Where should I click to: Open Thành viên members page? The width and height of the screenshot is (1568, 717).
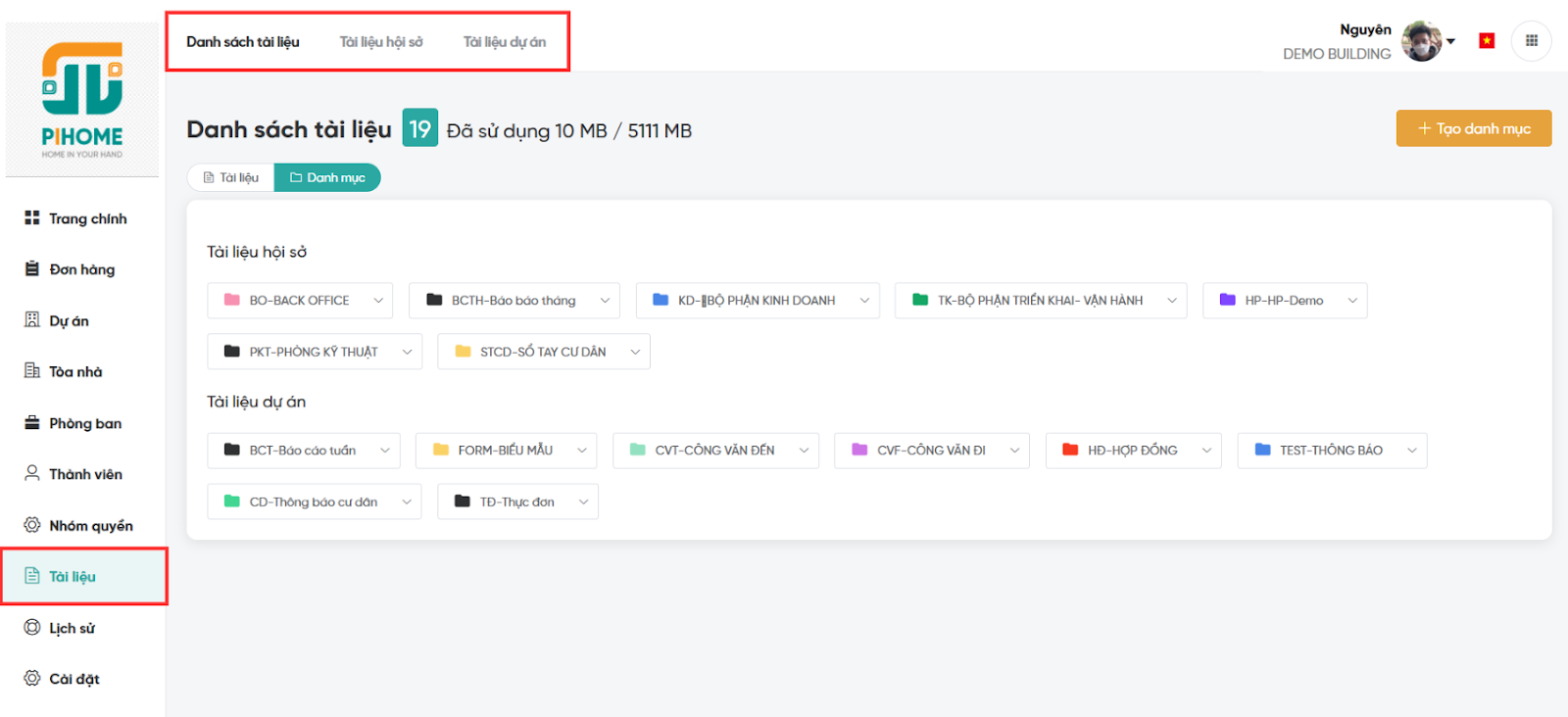pos(85,474)
